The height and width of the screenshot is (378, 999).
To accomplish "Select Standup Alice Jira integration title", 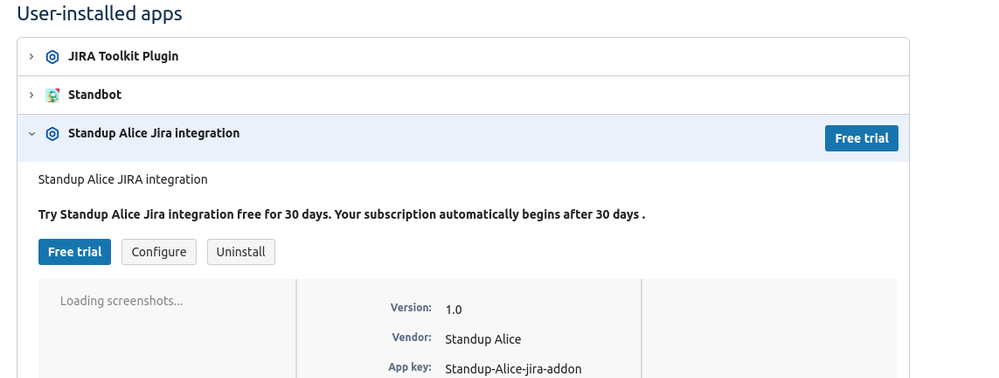I will [154, 133].
